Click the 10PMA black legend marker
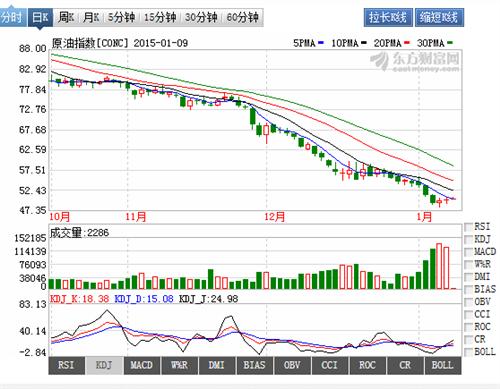The image size is (500, 389). coord(364,43)
